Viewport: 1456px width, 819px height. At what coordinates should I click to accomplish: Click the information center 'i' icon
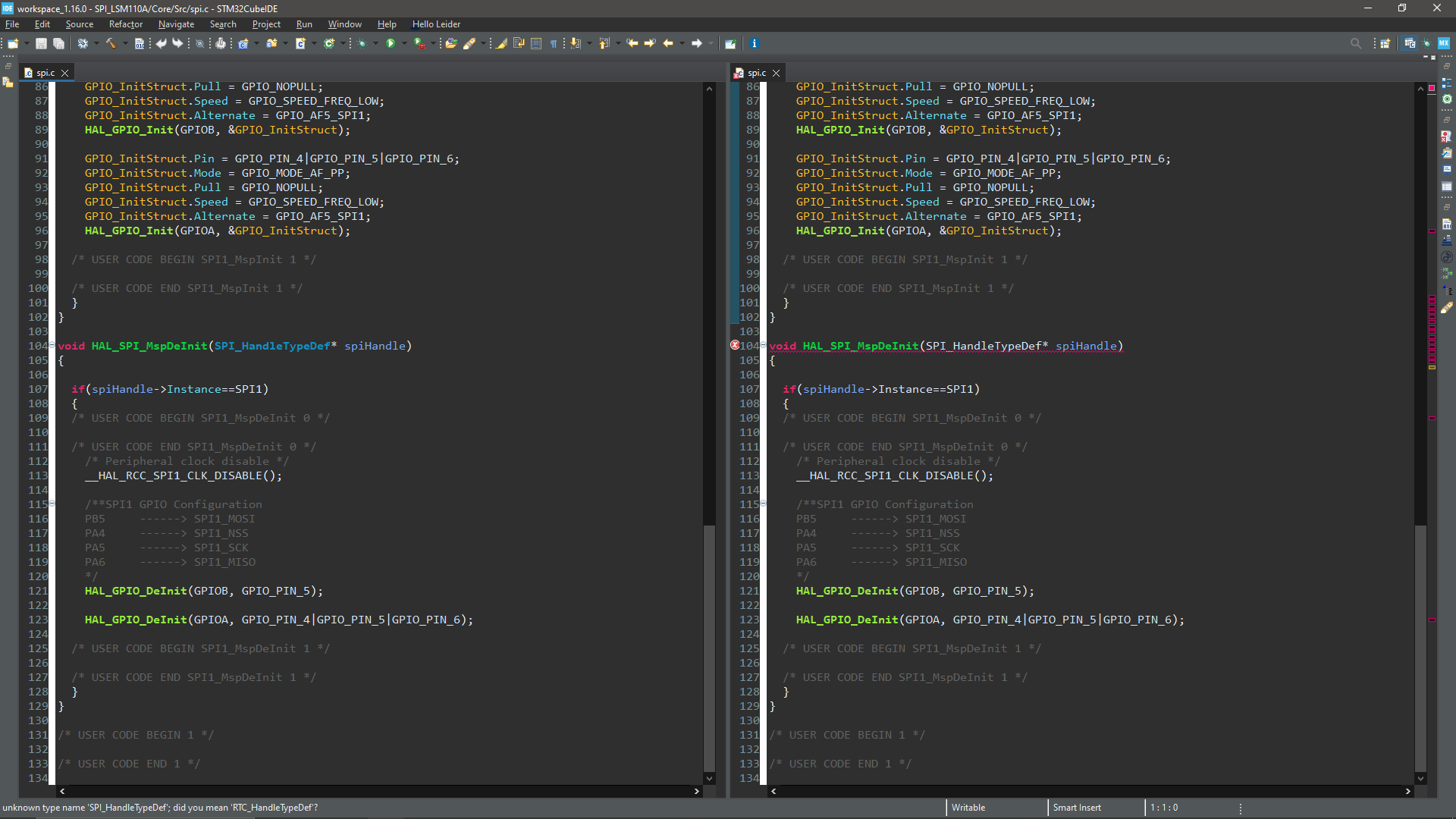(754, 43)
